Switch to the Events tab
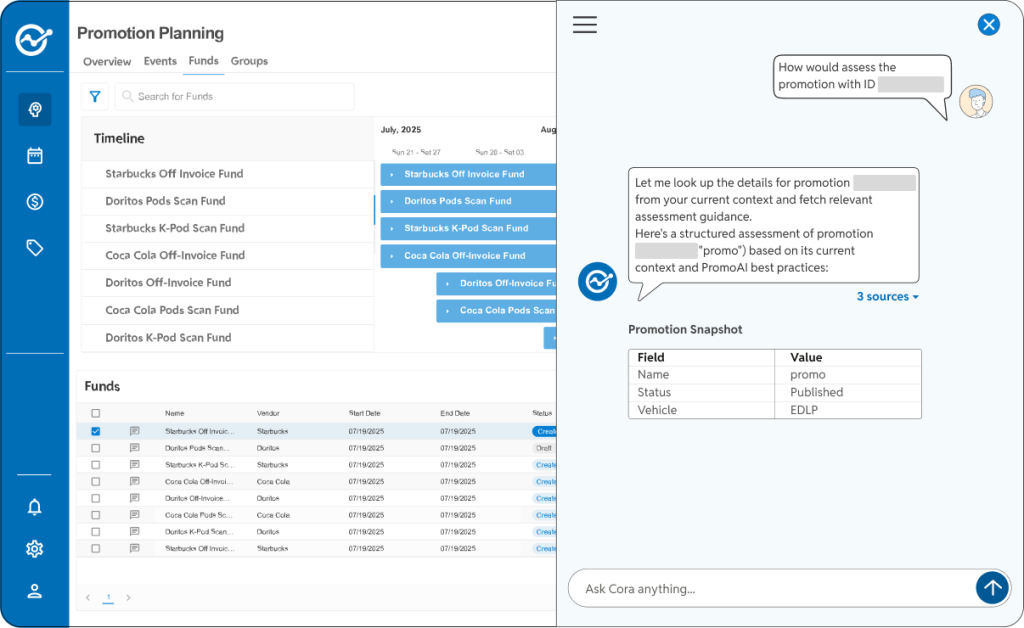The width and height of the screenshot is (1024, 628). (160, 61)
